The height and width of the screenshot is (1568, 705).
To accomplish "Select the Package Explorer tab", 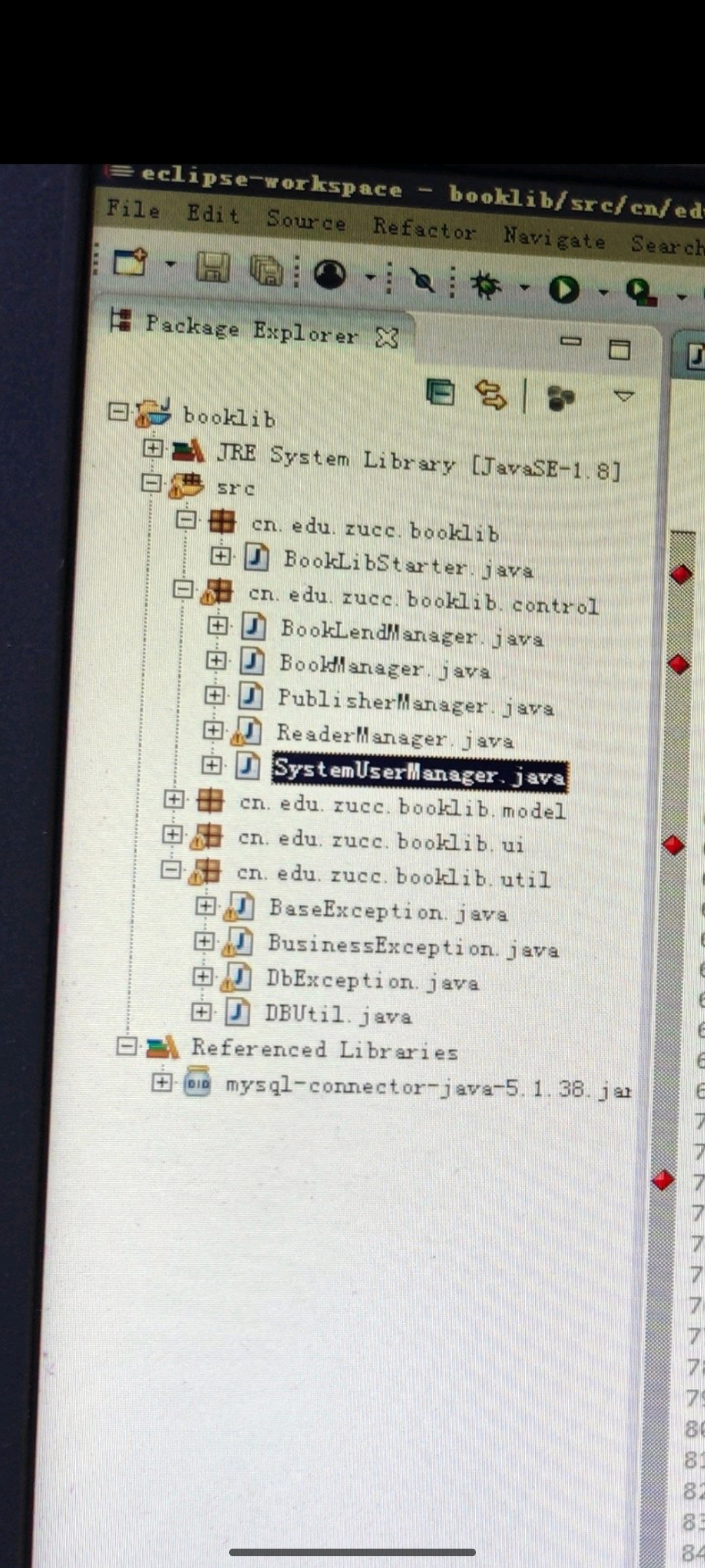I will click(x=251, y=330).
